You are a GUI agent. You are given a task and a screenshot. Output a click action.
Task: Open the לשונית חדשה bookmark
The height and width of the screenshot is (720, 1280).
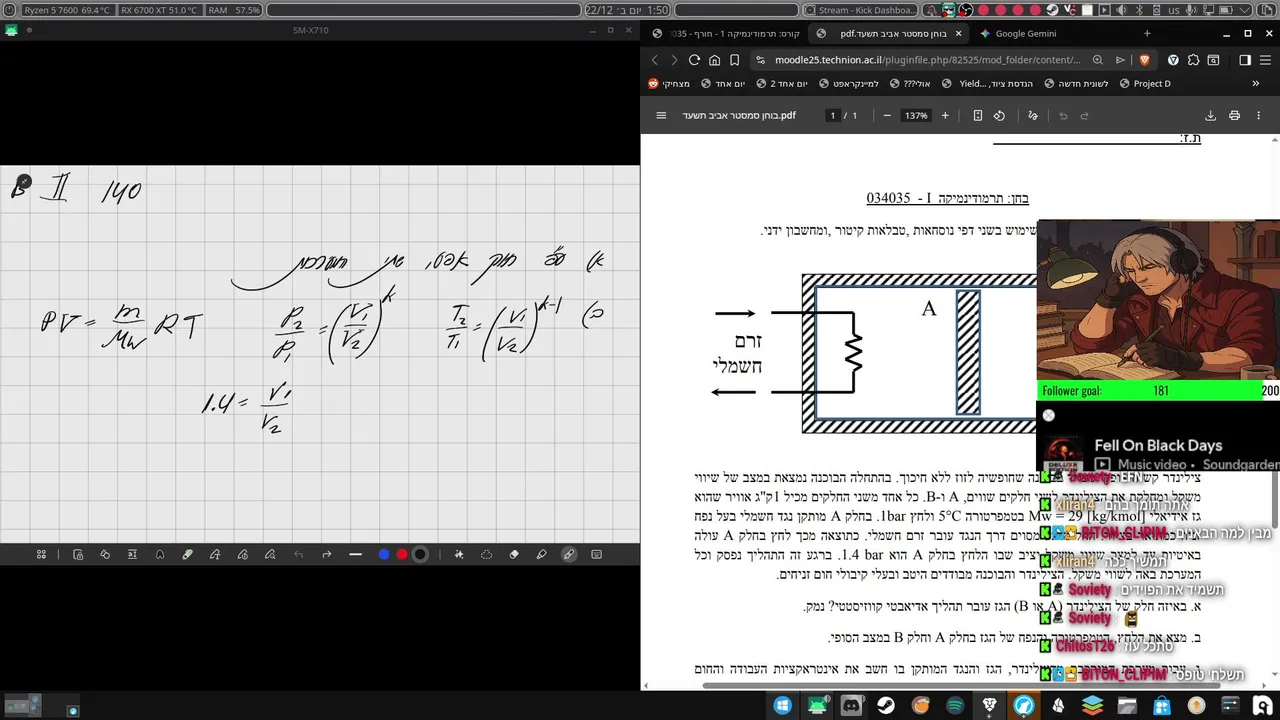pos(1077,84)
